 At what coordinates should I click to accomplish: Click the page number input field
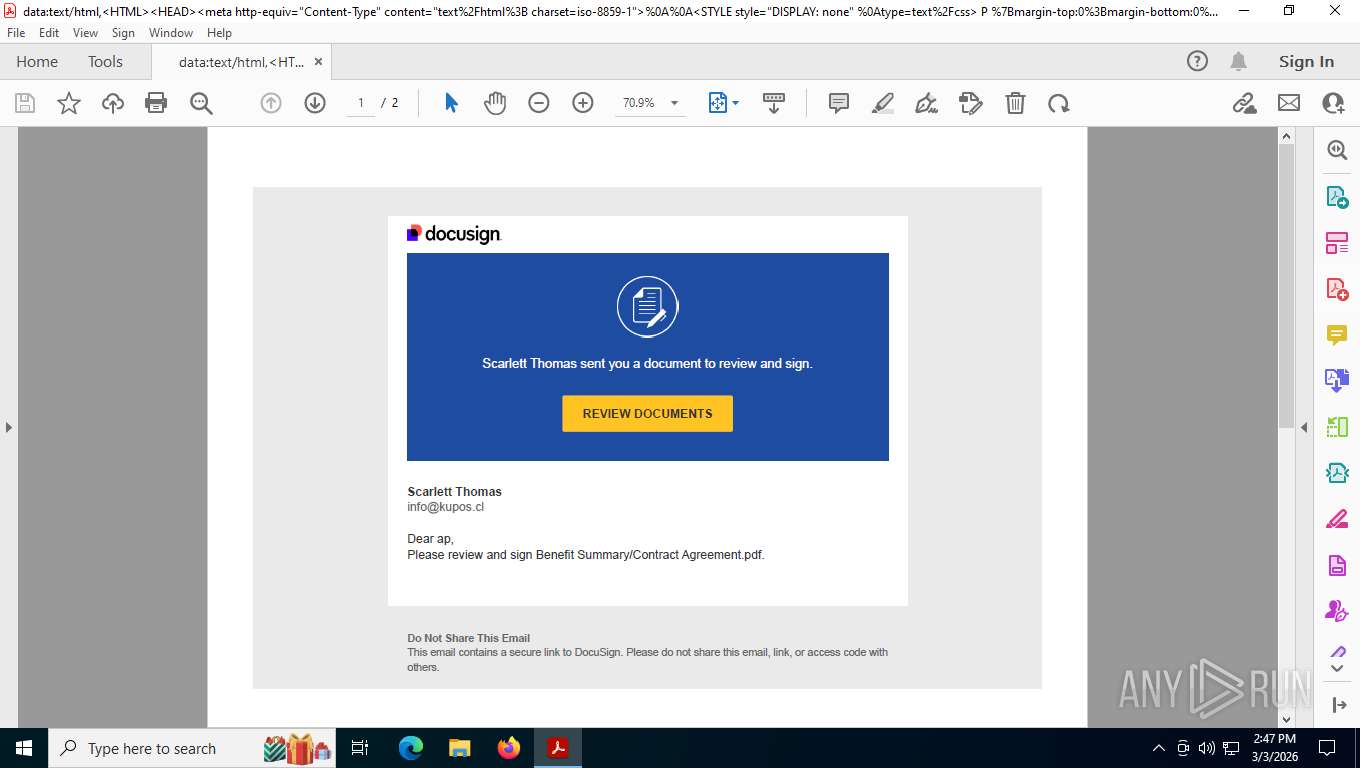coord(361,103)
